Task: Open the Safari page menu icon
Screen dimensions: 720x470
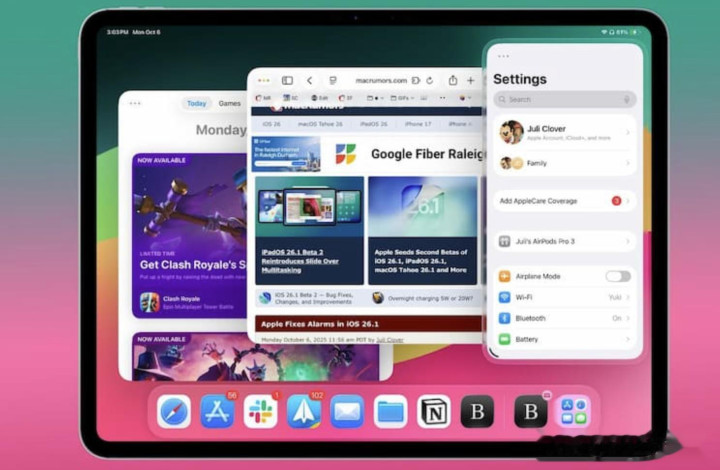Action: [333, 81]
